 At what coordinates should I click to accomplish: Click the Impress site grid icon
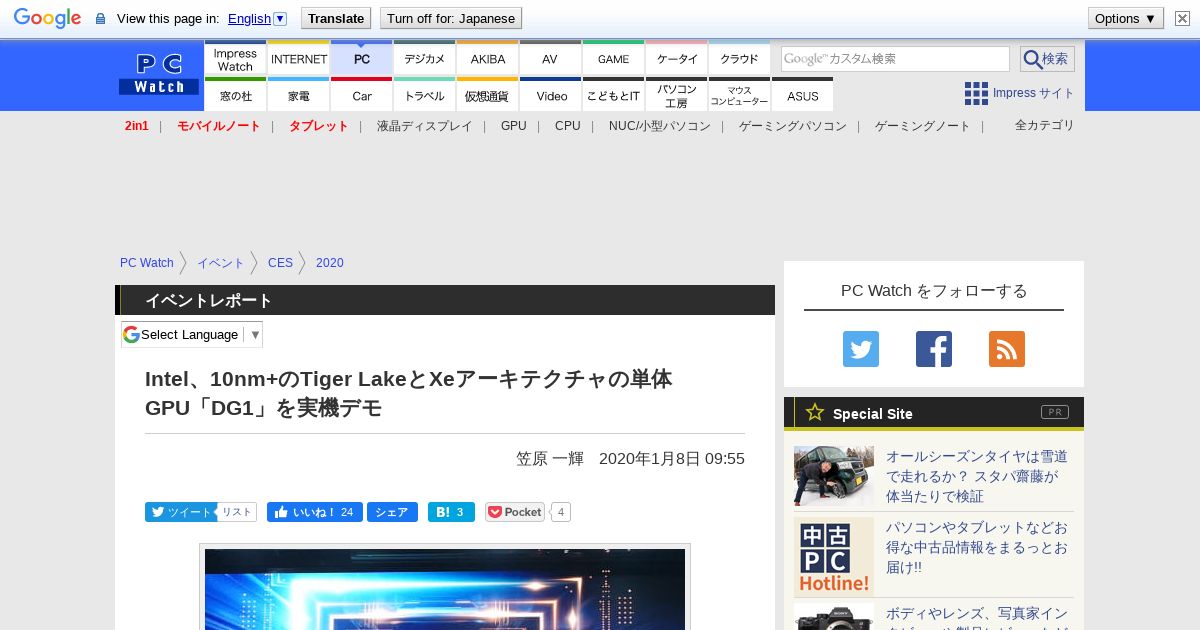pyautogui.click(x=976, y=93)
